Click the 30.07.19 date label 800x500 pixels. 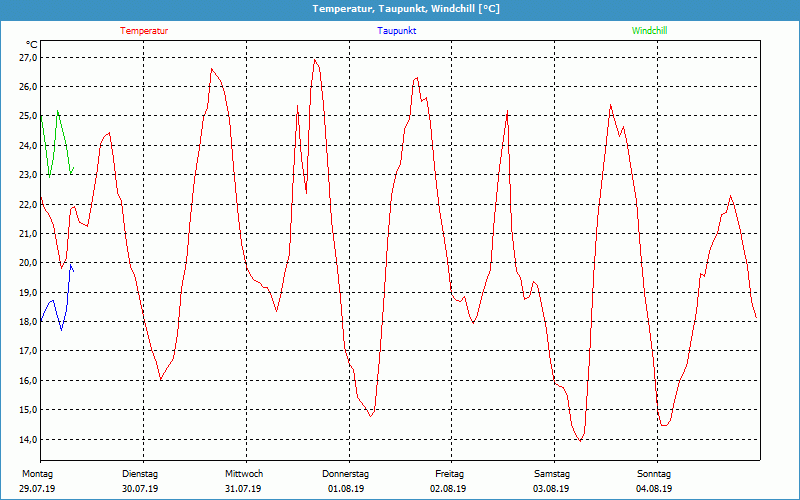pos(140,489)
